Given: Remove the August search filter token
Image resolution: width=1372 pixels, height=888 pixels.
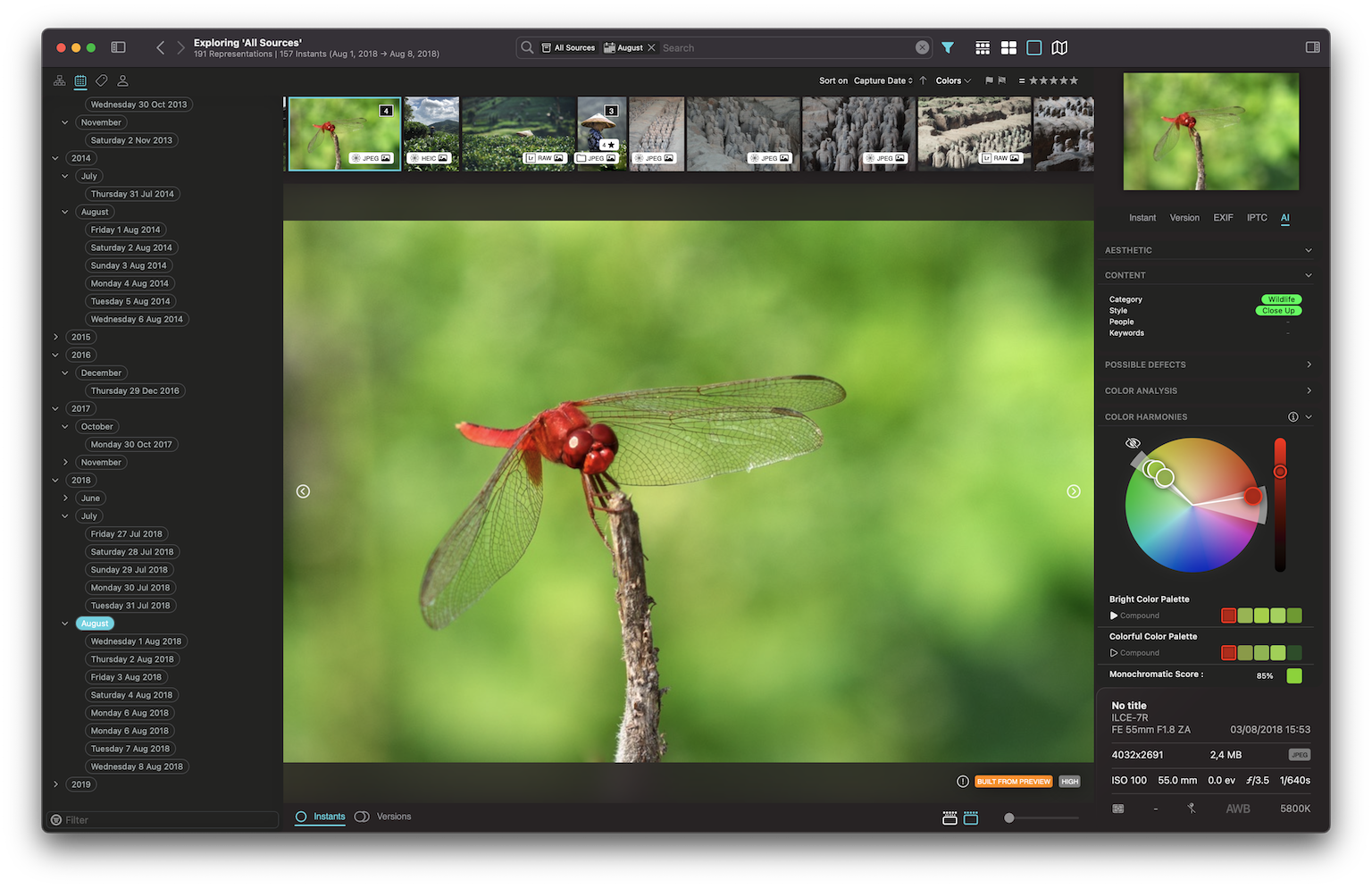Looking at the screenshot, I should (x=651, y=47).
